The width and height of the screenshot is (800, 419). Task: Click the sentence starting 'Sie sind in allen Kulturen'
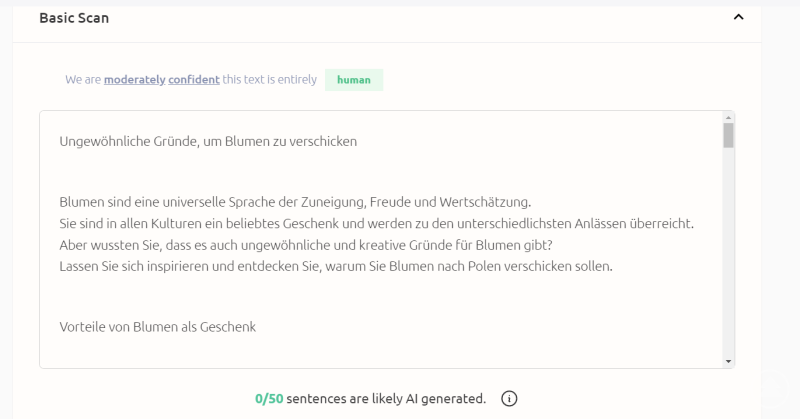[376, 223]
